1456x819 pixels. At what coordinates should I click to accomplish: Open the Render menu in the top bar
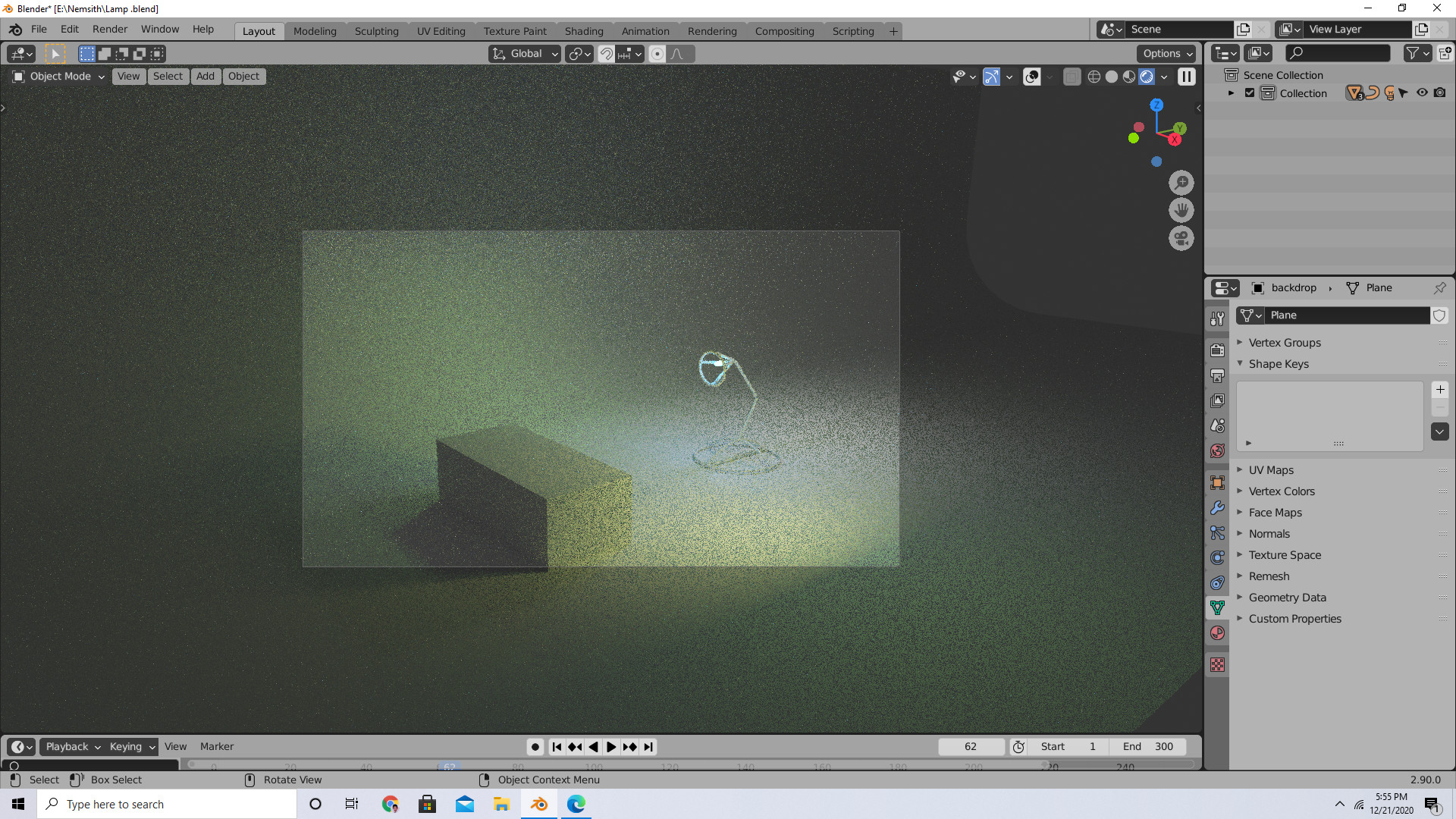tap(110, 29)
